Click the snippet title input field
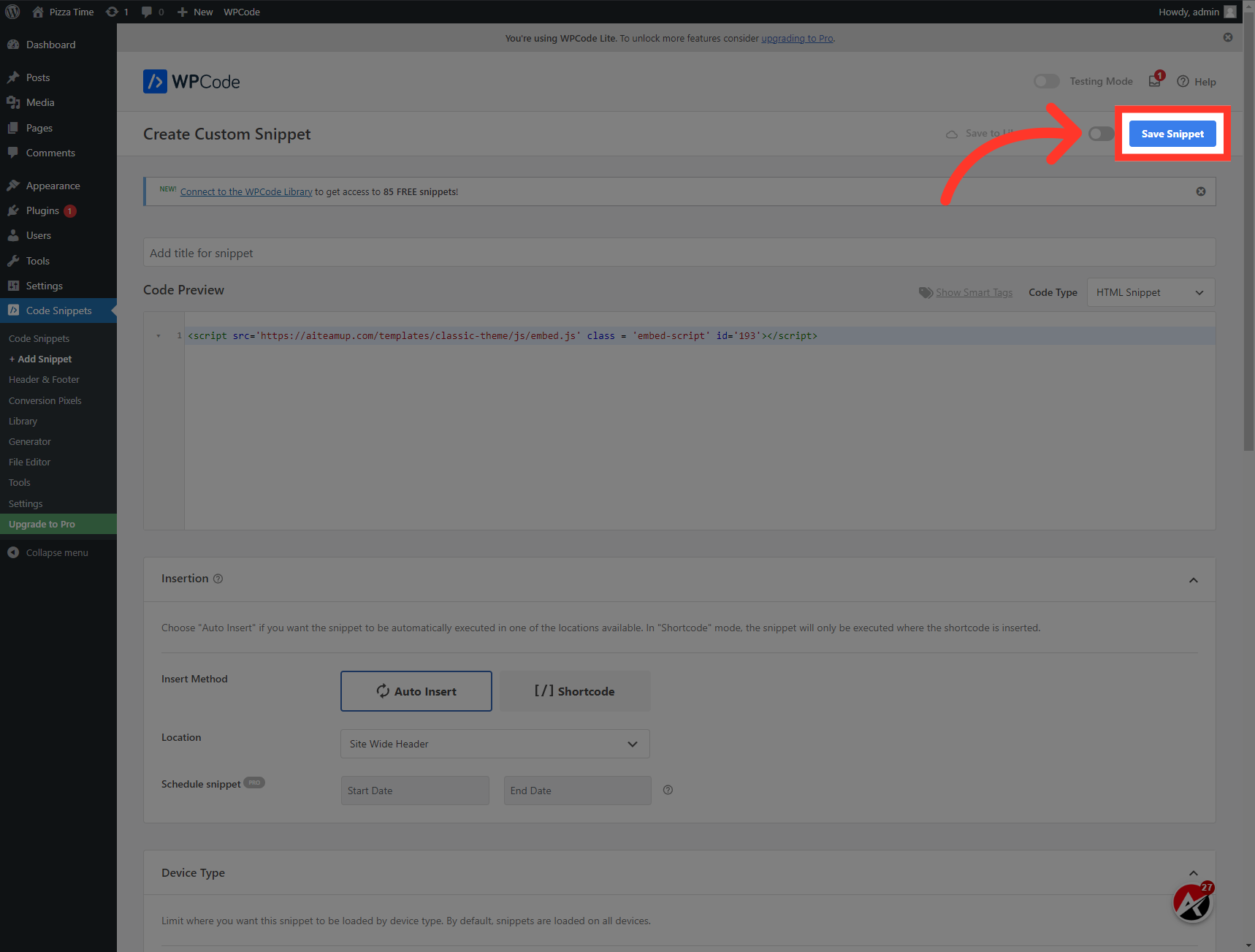Image resolution: width=1255 pixels, height=952 pixels. [x=679, y=253]
